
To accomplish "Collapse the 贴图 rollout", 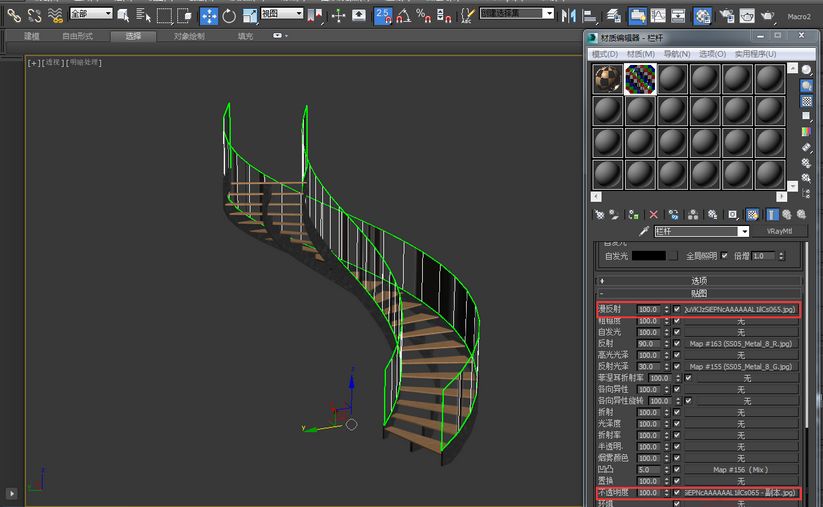I will tap(699, 293).
